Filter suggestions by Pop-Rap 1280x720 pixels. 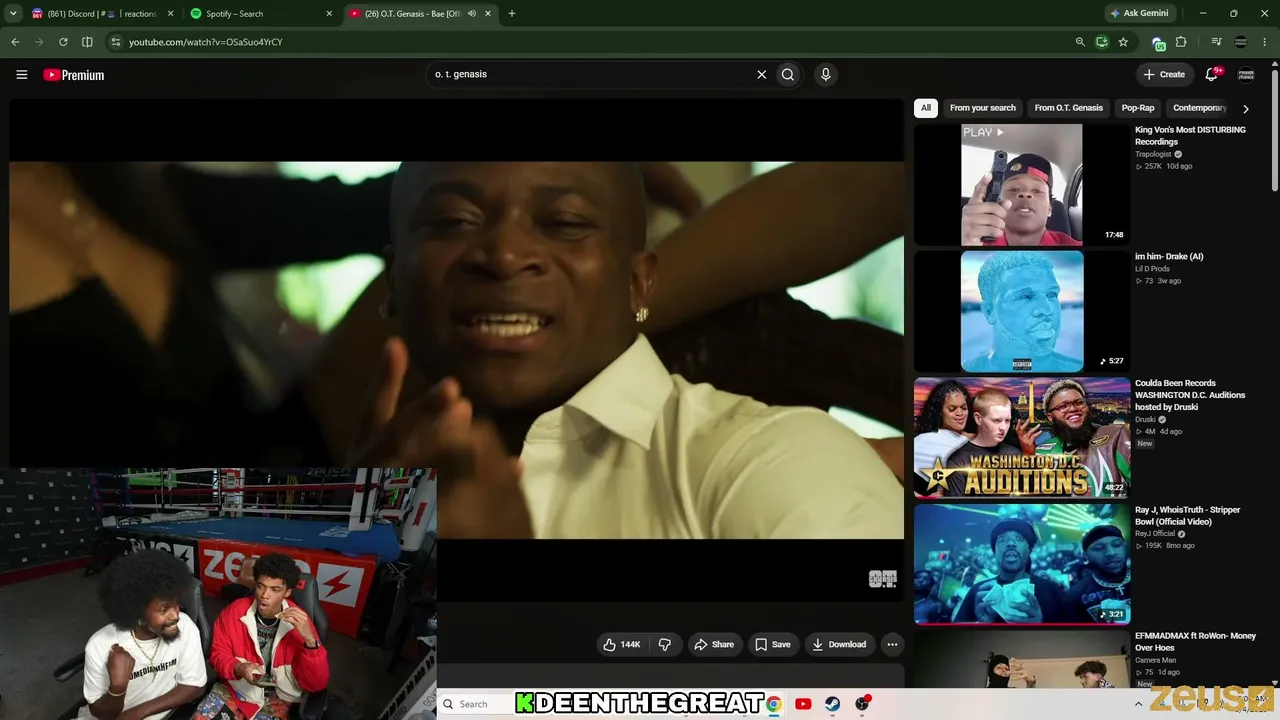pos(1138,108)
